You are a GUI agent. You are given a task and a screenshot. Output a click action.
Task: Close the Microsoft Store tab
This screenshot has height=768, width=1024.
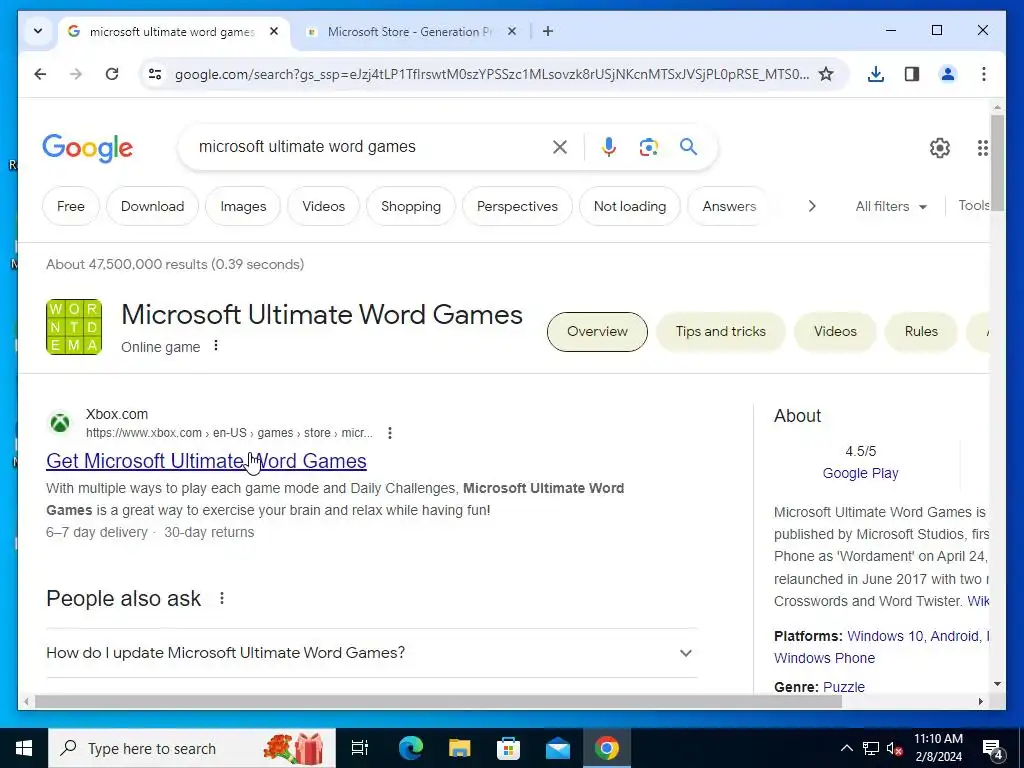pyautogui.click(x=512, y=31)
